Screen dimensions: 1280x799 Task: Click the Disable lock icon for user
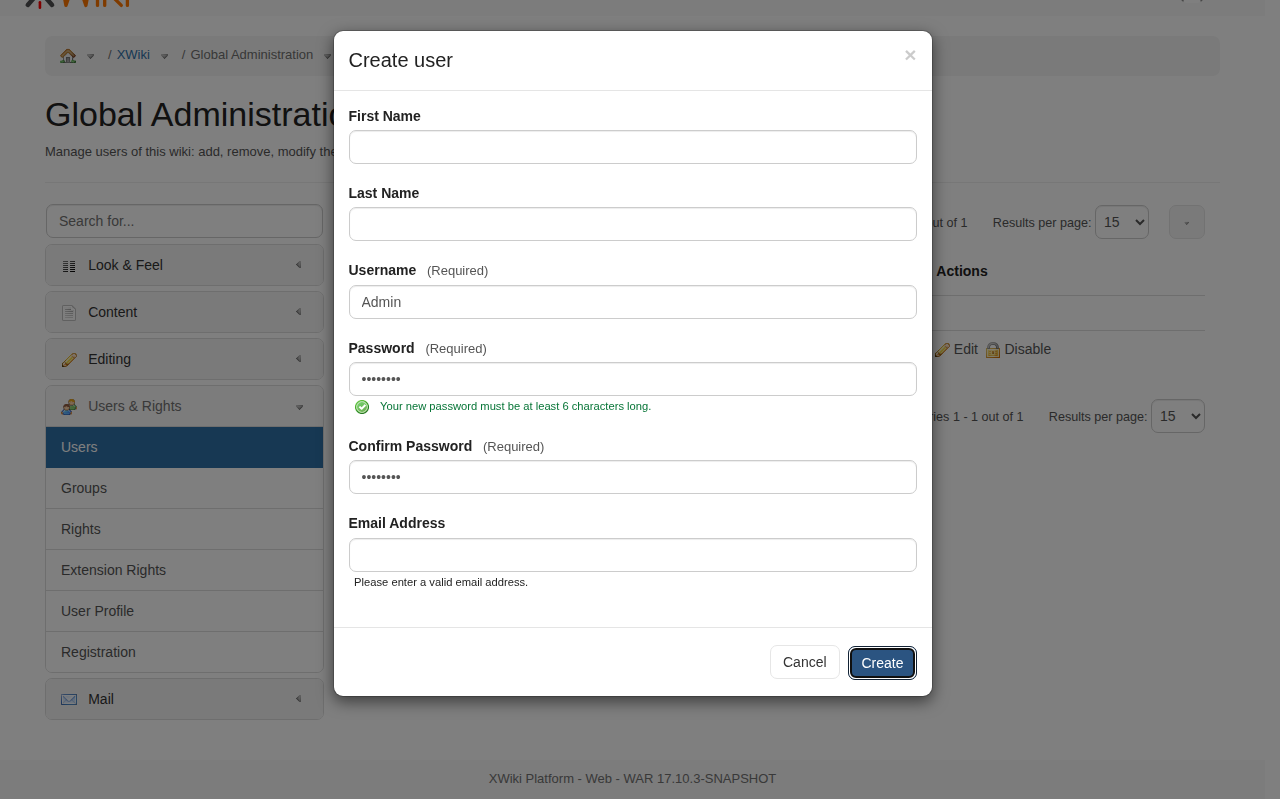993,350
